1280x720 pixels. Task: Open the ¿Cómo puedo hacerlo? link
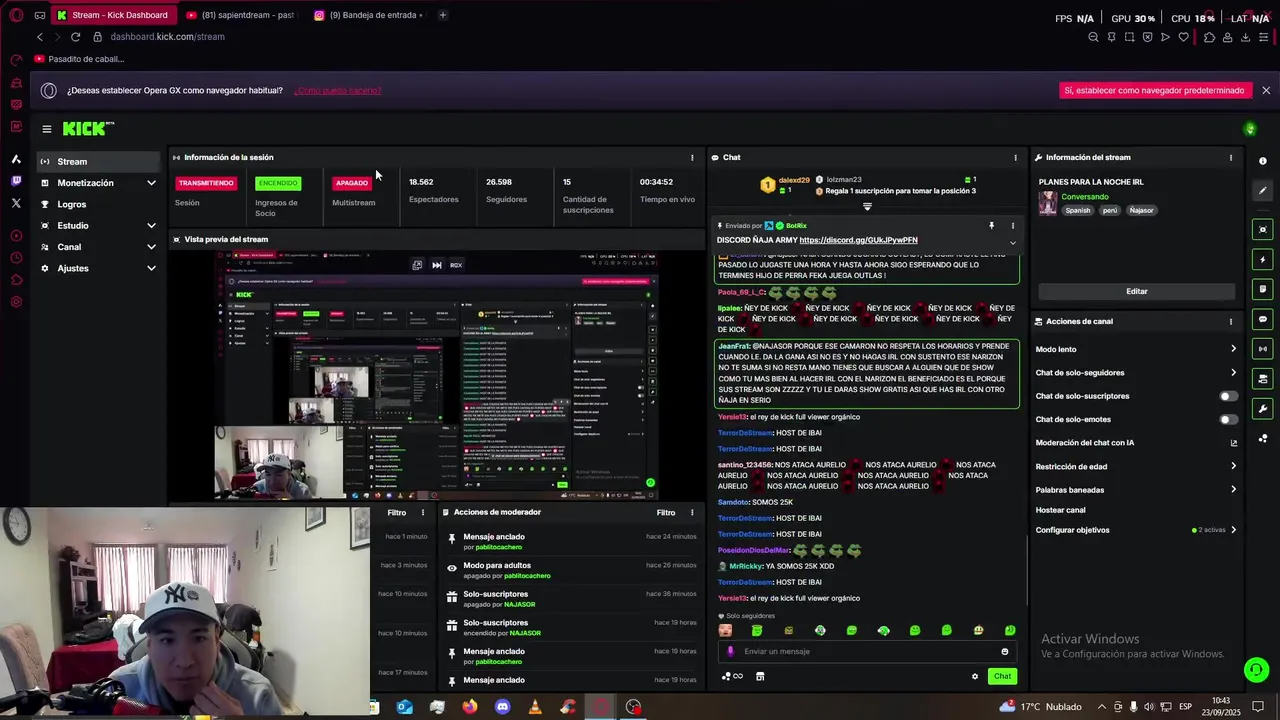[337, 91]
